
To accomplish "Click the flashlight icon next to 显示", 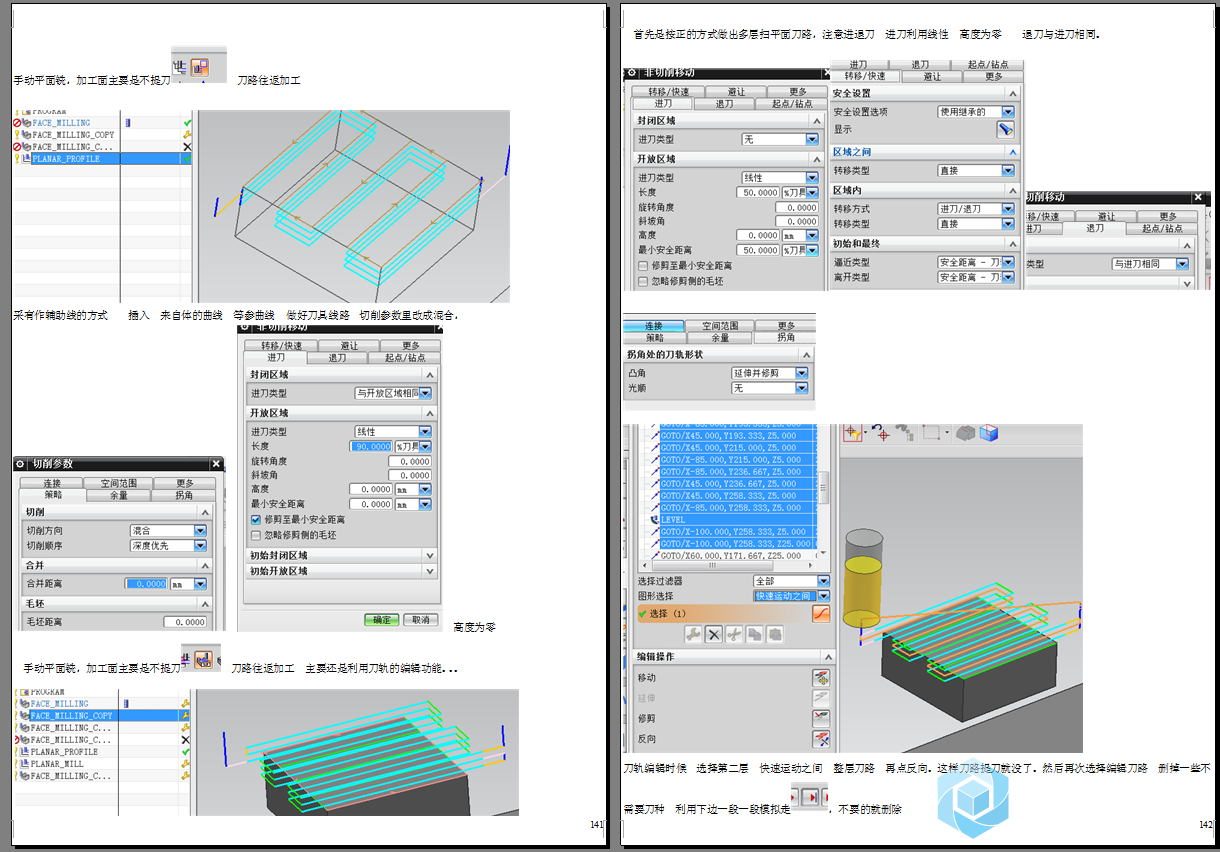I will click(x=1005, y=129).
